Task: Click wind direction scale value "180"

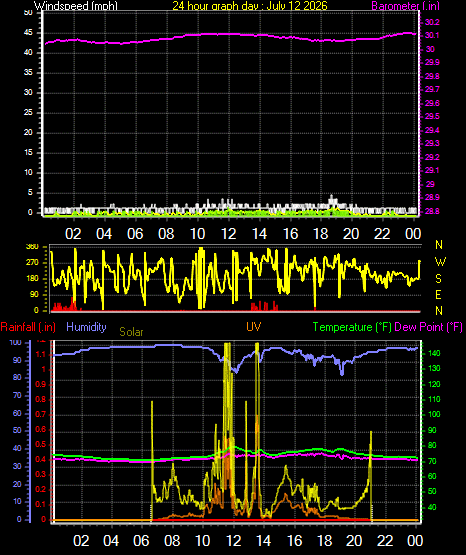Action: tap(32, 279)
